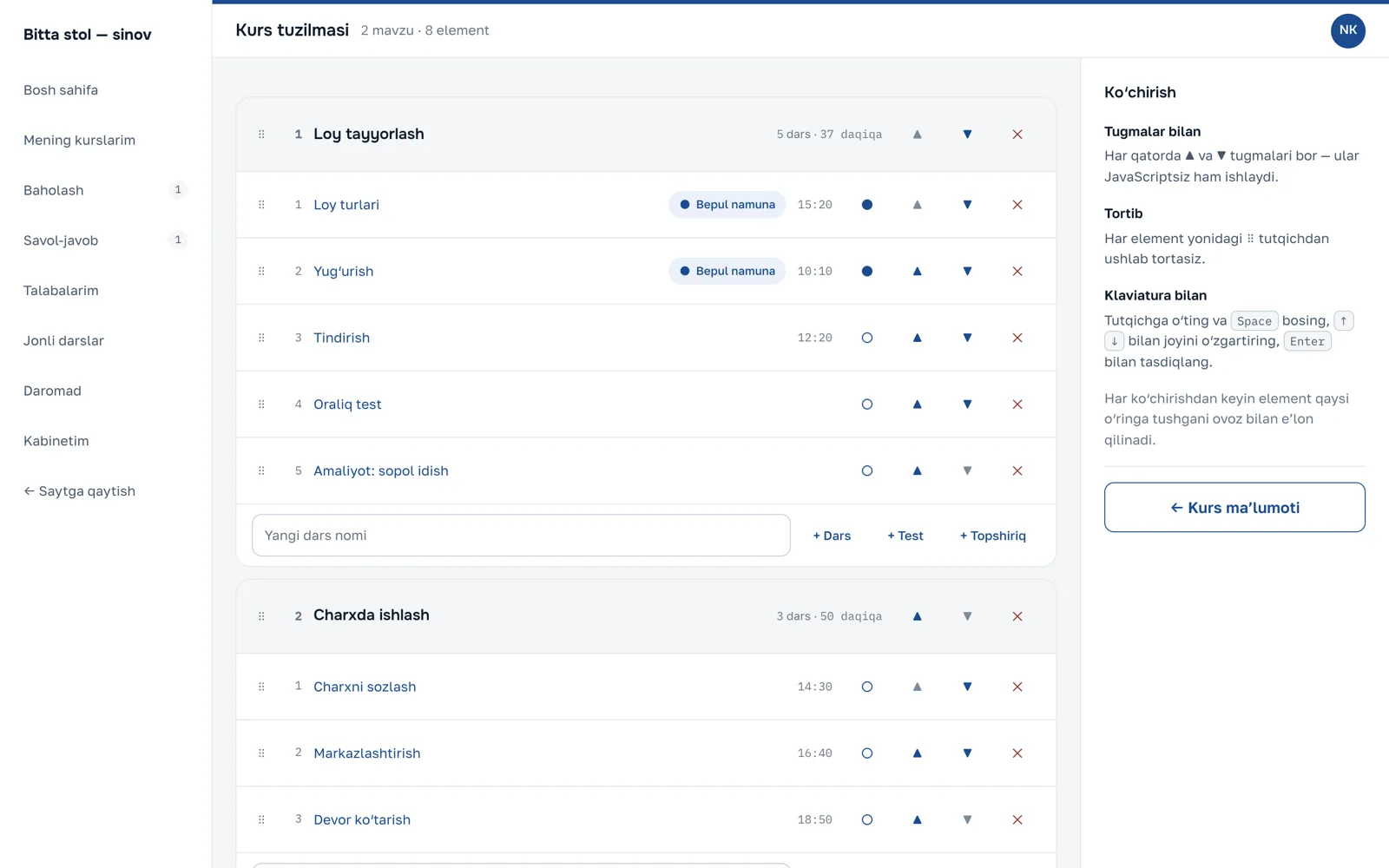
Task: Open the Oraliq test link
Action: pyautogui.click(x=347, y=404)
